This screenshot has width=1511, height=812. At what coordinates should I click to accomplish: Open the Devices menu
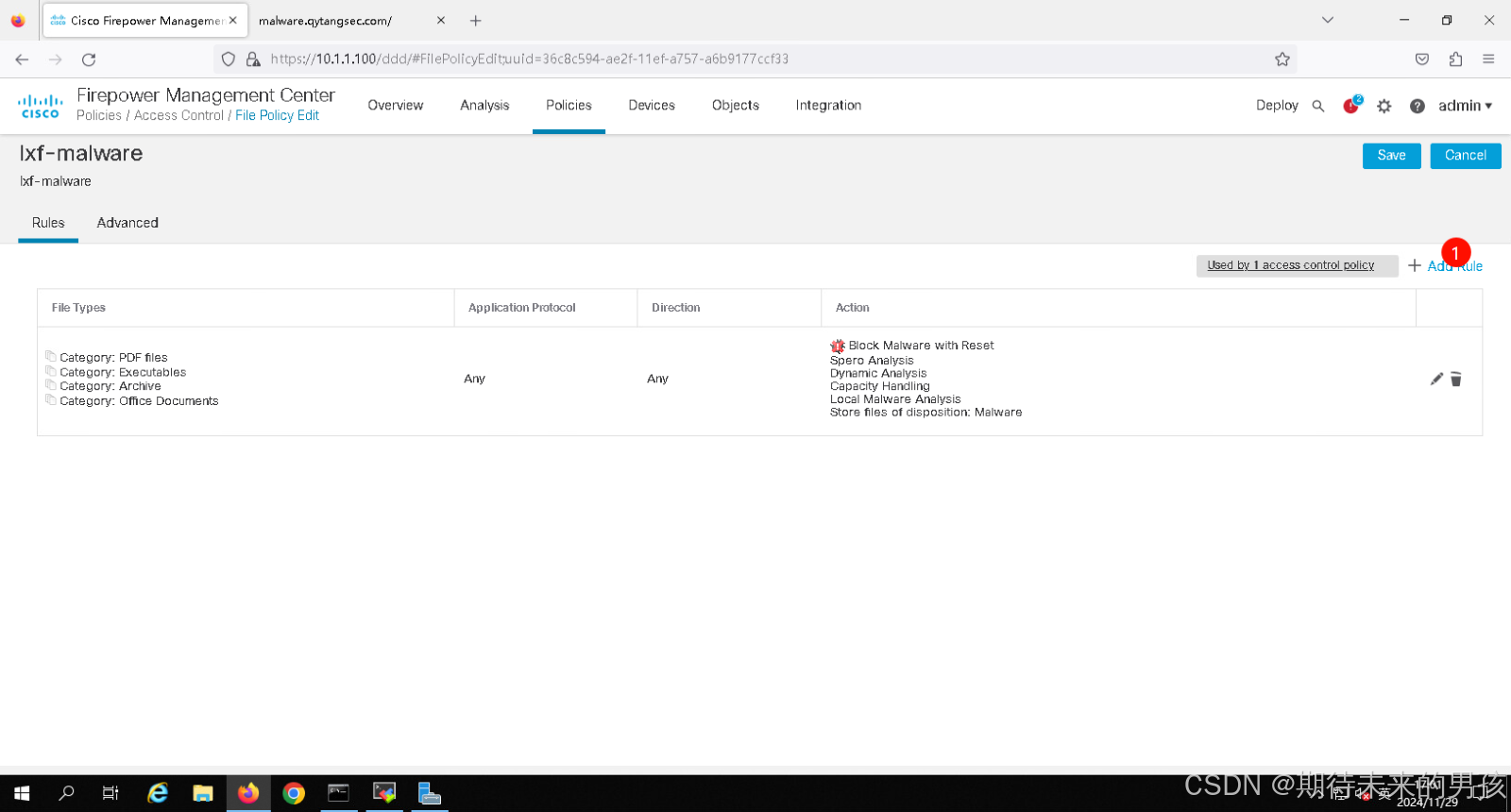point(652,106)
